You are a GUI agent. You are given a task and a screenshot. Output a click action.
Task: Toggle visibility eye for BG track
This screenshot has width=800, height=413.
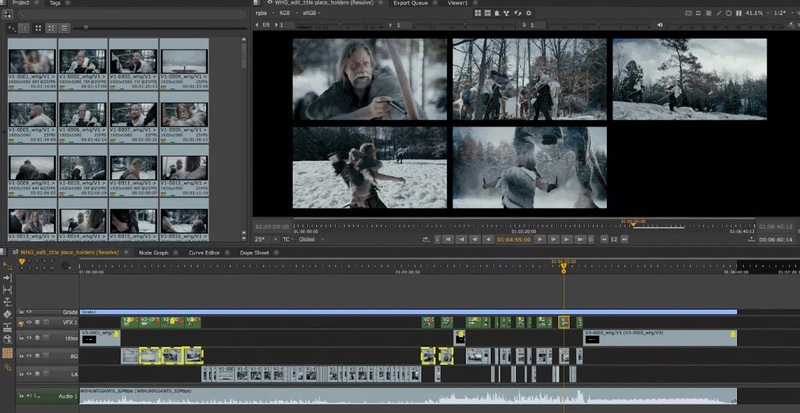29,356
